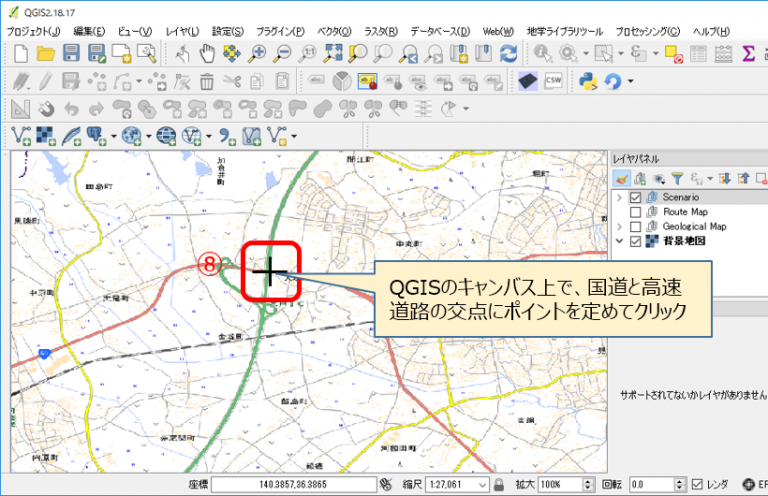
Task: Toggle the Save Layer Edits floppy icon
Action: tap(72, 81)
